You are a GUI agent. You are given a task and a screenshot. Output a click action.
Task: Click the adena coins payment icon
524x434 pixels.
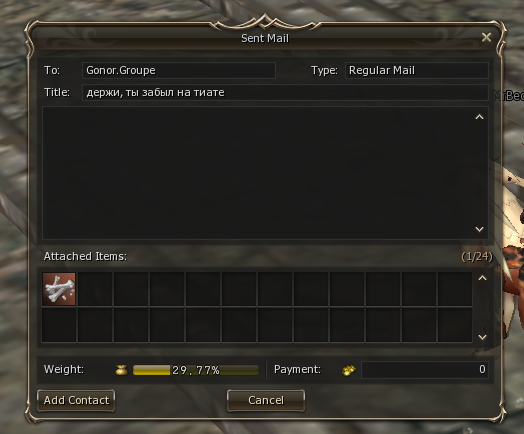[349, 370]
